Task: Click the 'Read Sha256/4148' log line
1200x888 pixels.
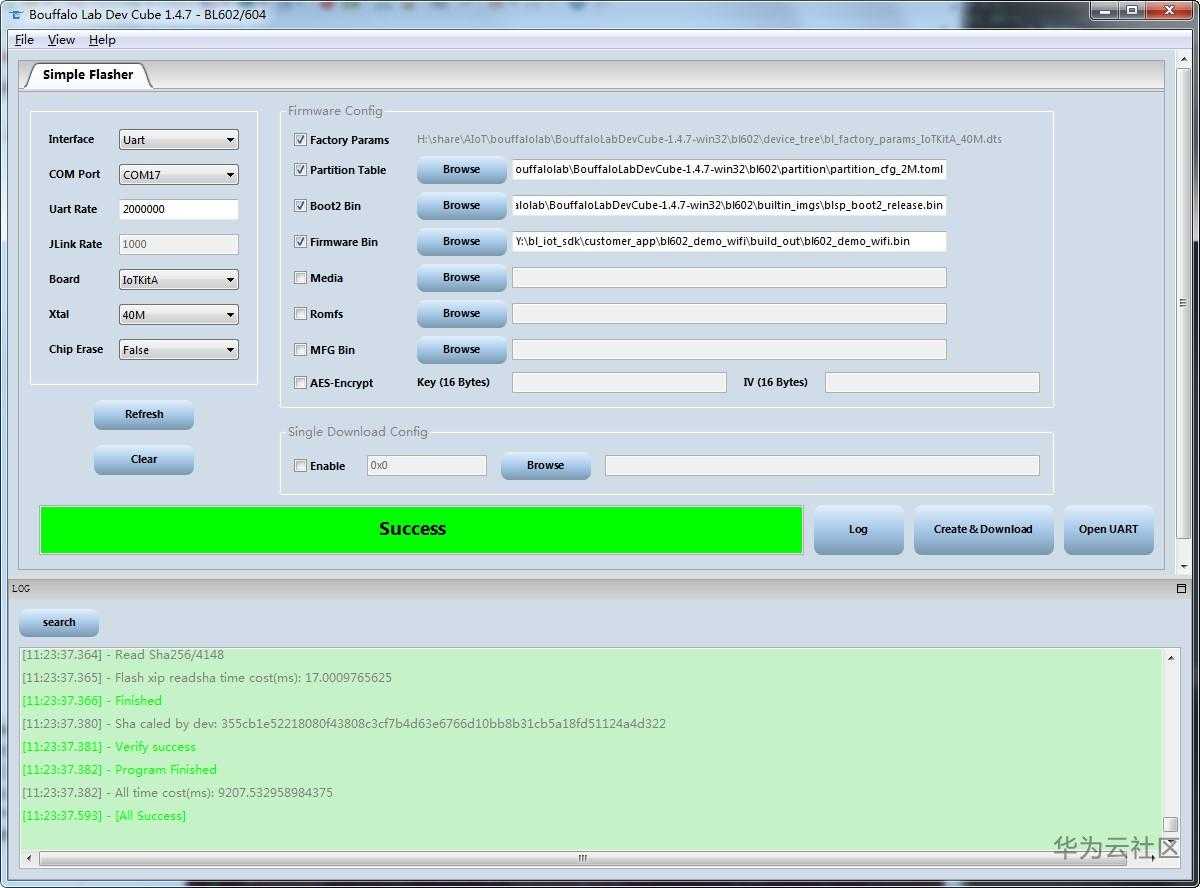Action: (x=123, y=655)
